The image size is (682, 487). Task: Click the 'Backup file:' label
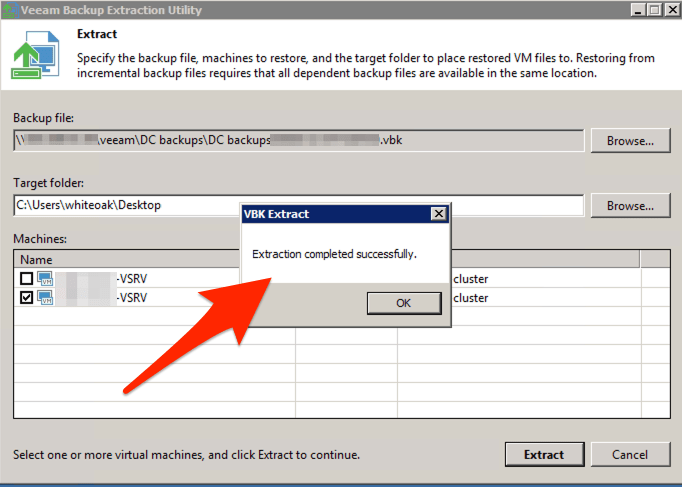(43, 118)
